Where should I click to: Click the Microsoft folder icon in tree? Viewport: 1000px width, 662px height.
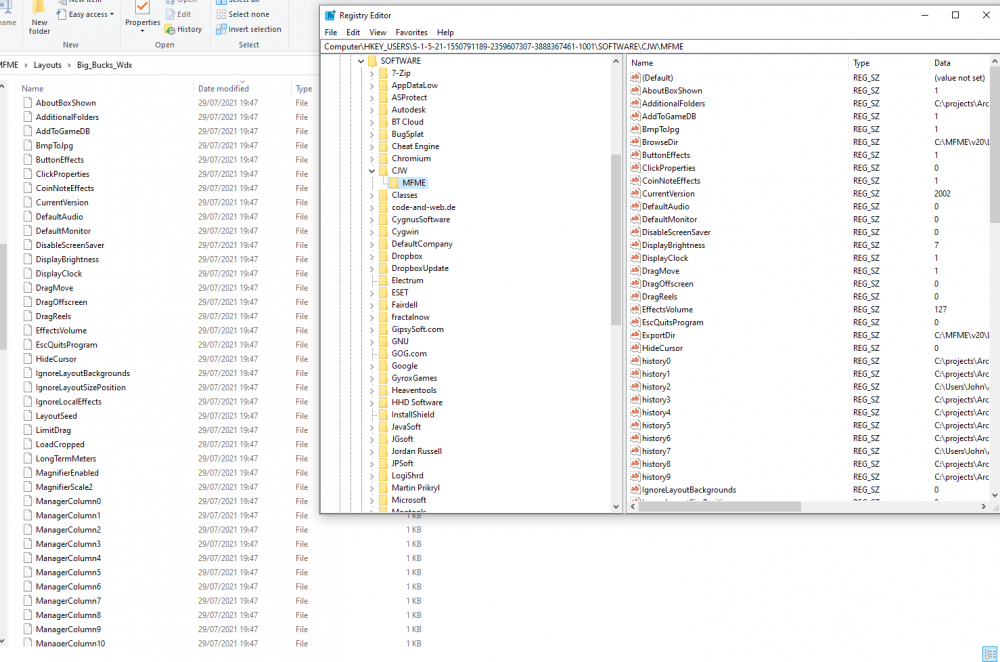point(383,500)
